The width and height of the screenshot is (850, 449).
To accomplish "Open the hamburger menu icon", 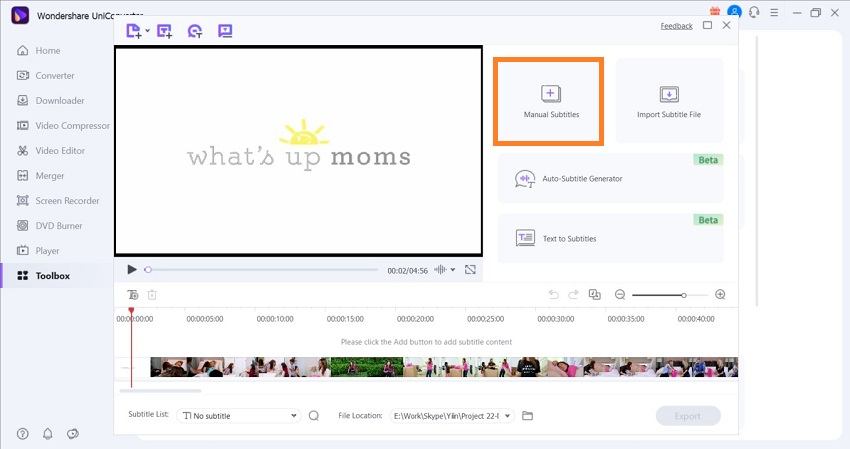I will click(774, 12).
